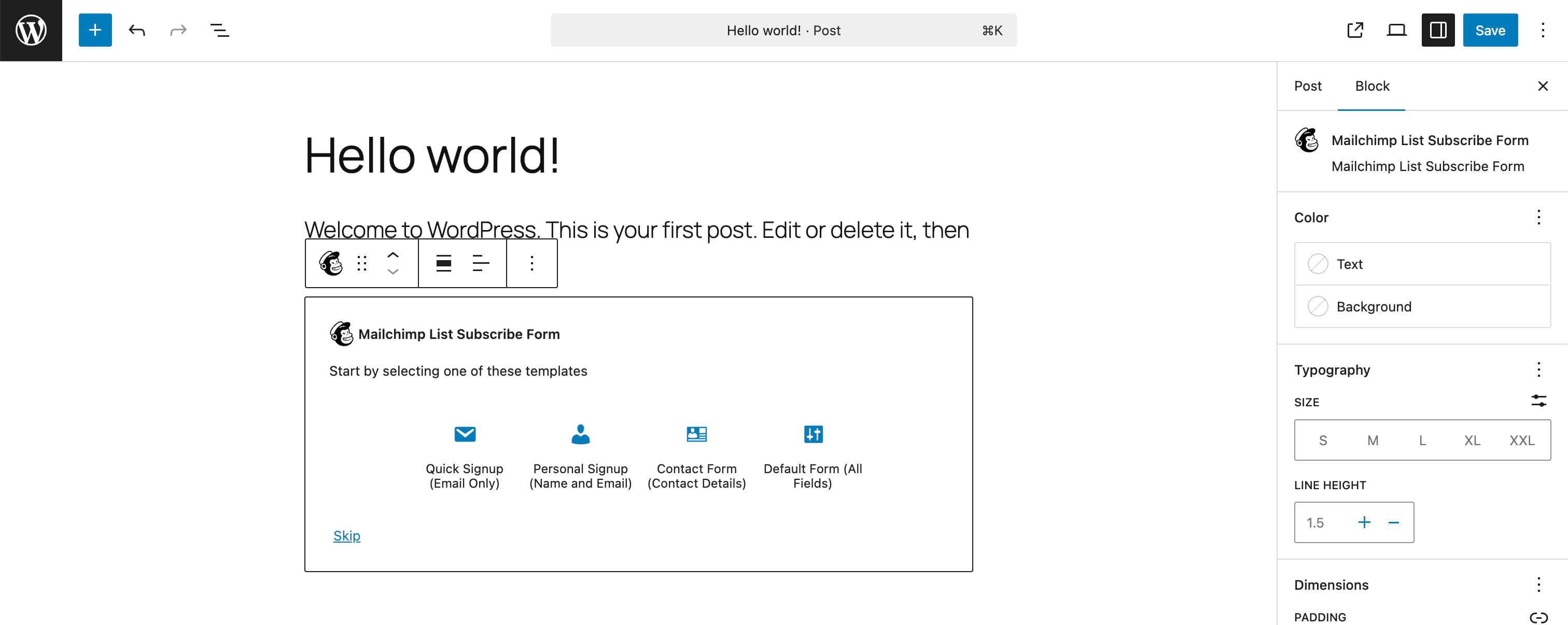Open Typography options menu
This screenshot has width=1568, height=625.
pyautogui.click(x=1538, y=370)
